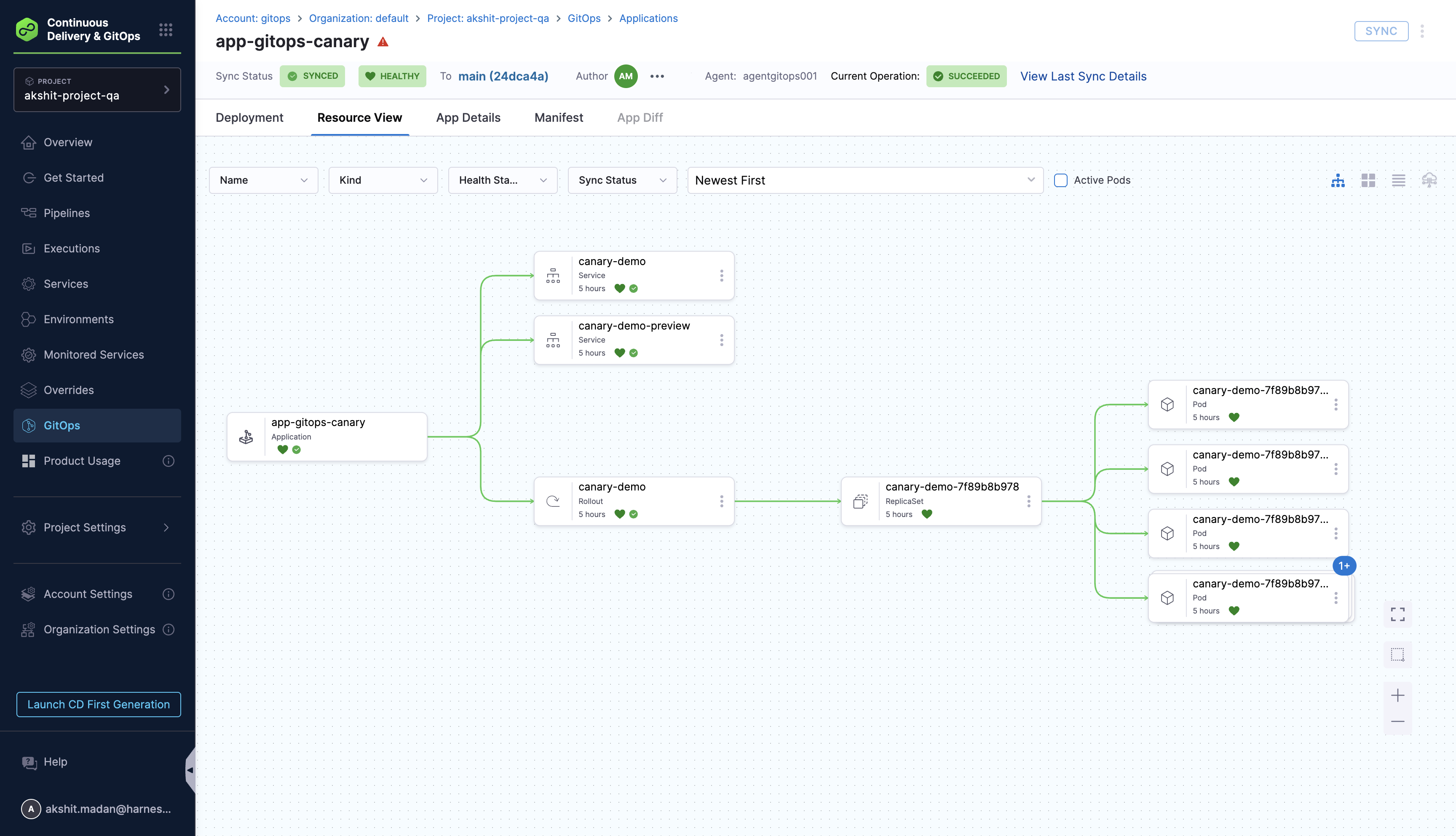This screenshot has height=836, width=1456.
Task: Open the kebab menu on canary-demo Service card
Action: pyautogui.click(x=721, y=276)
